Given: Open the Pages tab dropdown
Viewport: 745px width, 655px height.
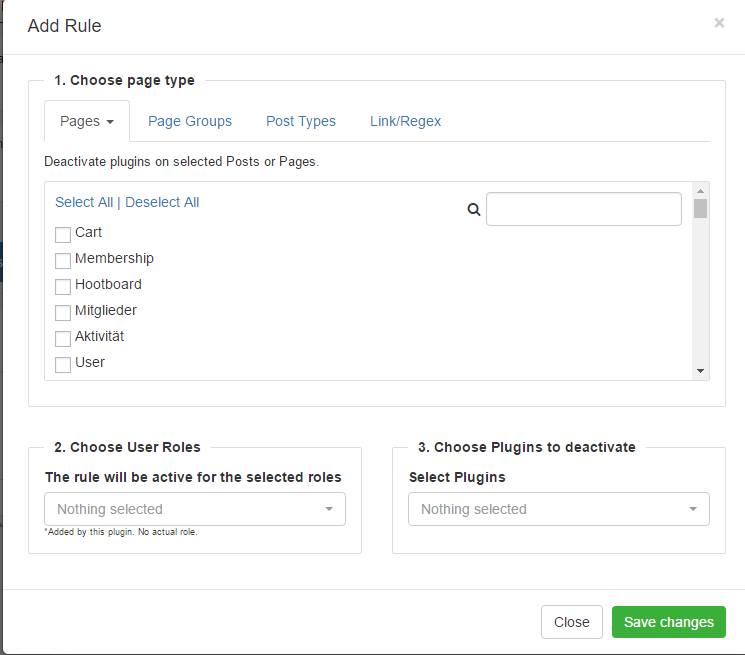Looking at the screenshot, I should point(87,121).
